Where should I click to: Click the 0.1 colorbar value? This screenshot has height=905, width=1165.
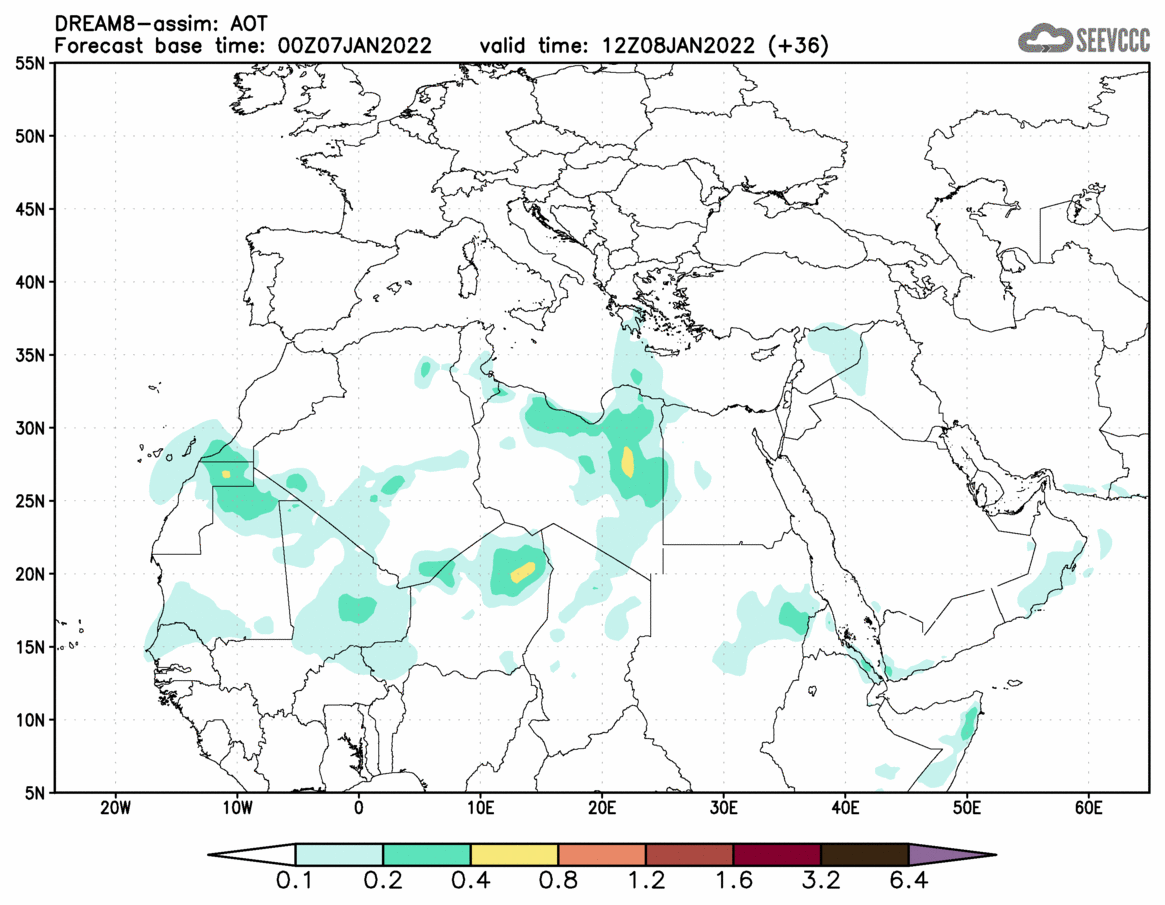pyautogui.click(x=295, y=881)
